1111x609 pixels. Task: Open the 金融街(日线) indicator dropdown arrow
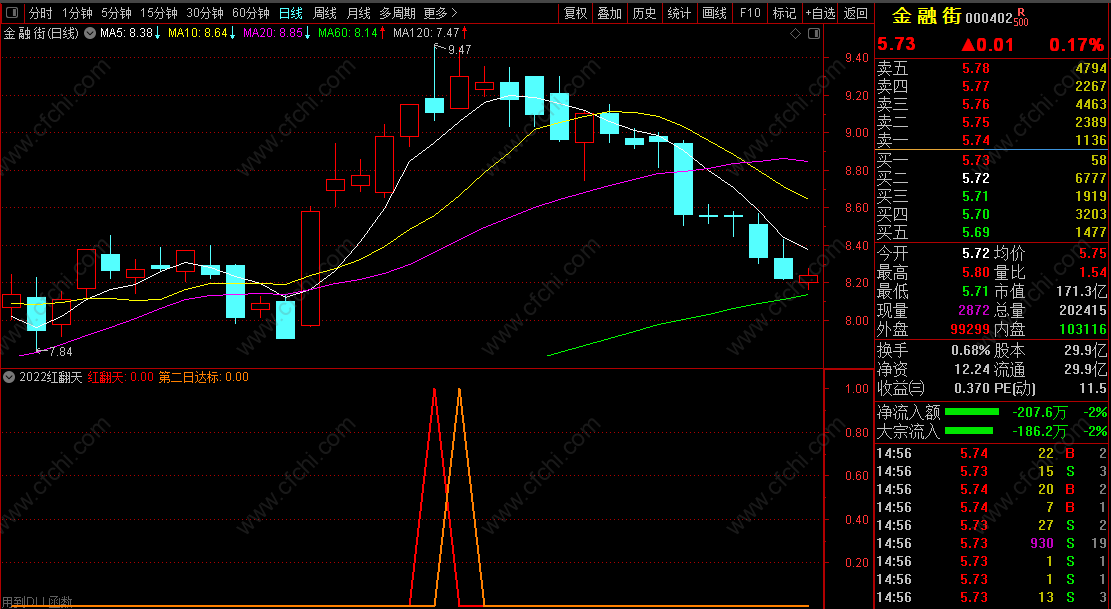coord(89,33)
